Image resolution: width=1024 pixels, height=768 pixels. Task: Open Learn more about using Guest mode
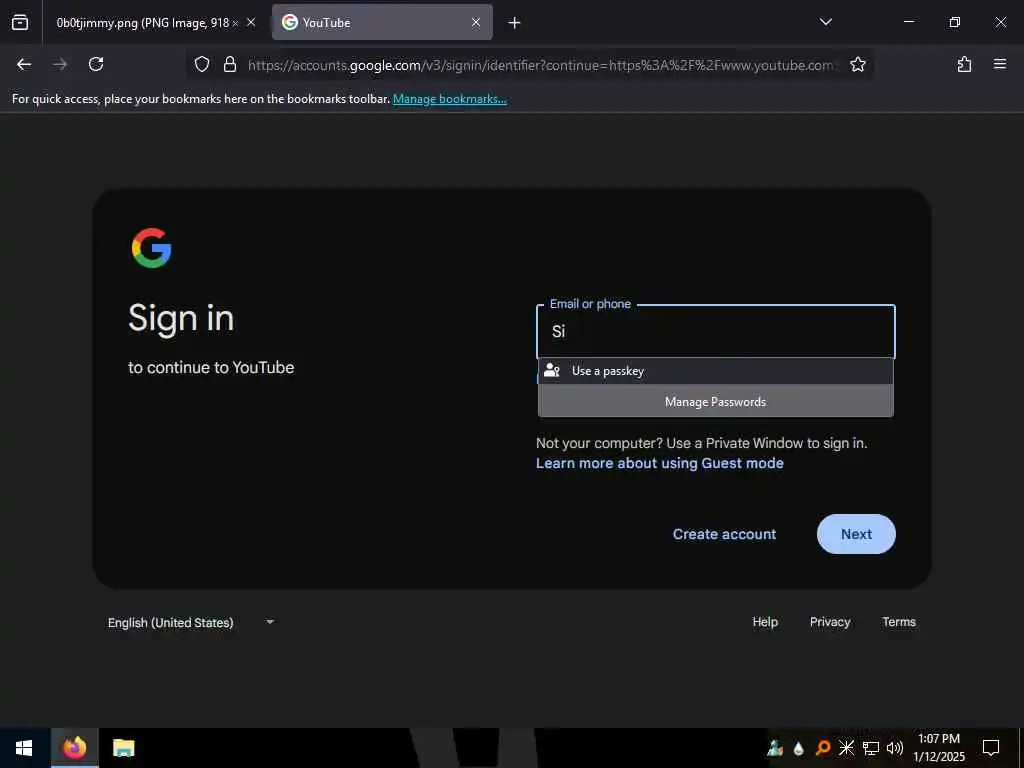coord(660,463)
